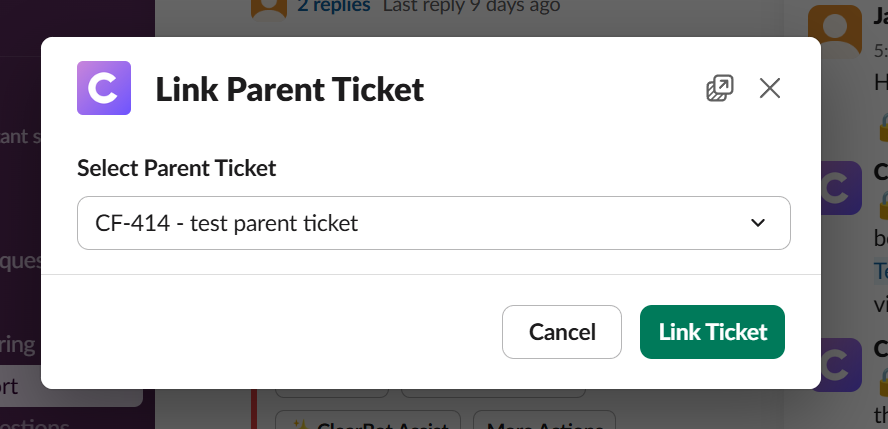Open the 2 replies thread link

[333, 7]
